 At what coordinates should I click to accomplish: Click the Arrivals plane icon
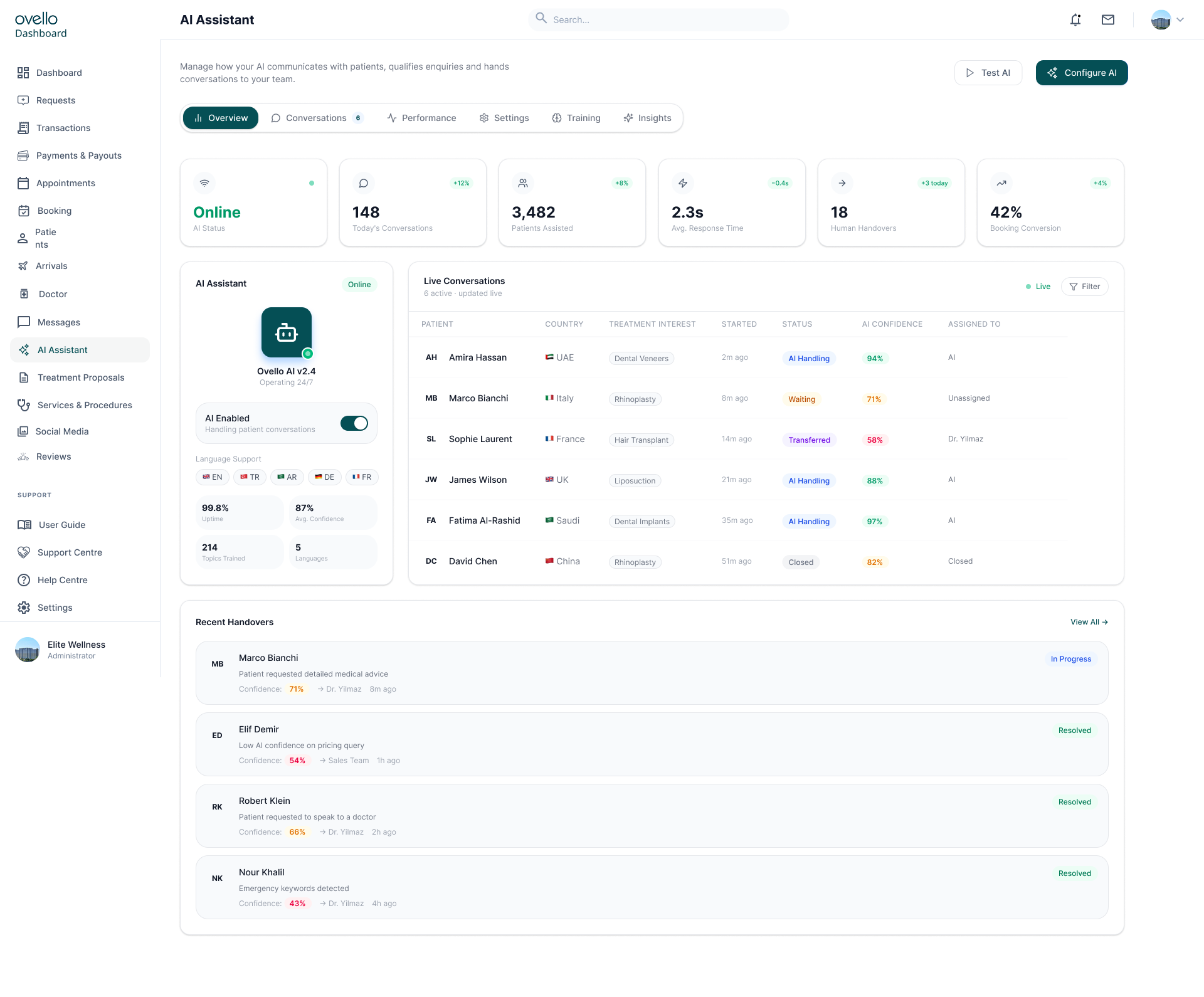(23, 266)
